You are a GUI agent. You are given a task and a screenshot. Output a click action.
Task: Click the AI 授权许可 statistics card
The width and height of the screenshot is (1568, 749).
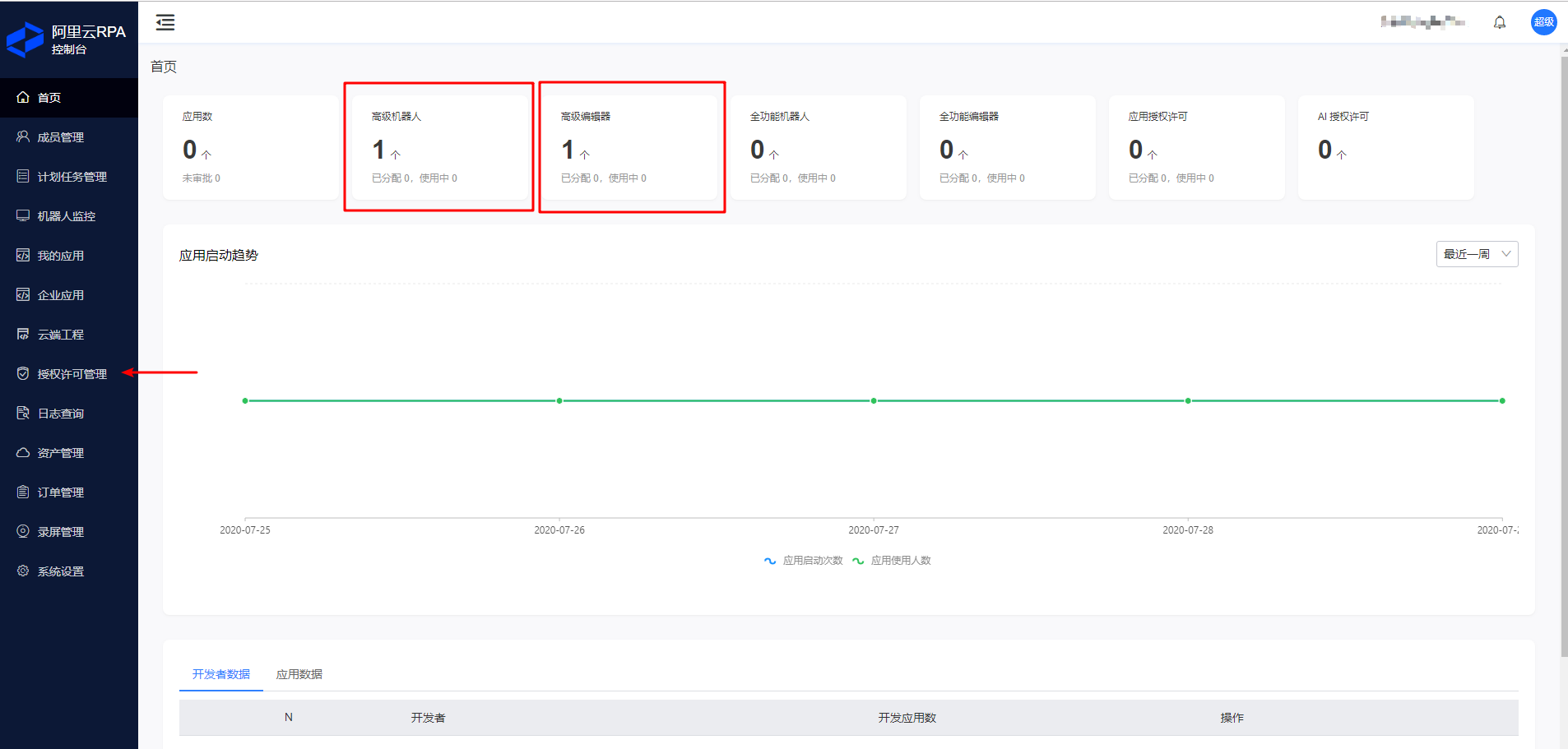(x=1386, y=147)
